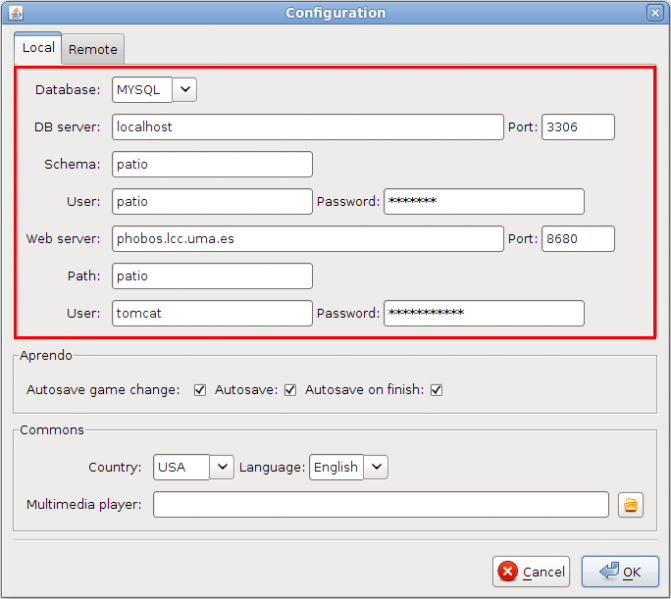Click the Database: label
The image size is (671, 599).
click(68, 90)
